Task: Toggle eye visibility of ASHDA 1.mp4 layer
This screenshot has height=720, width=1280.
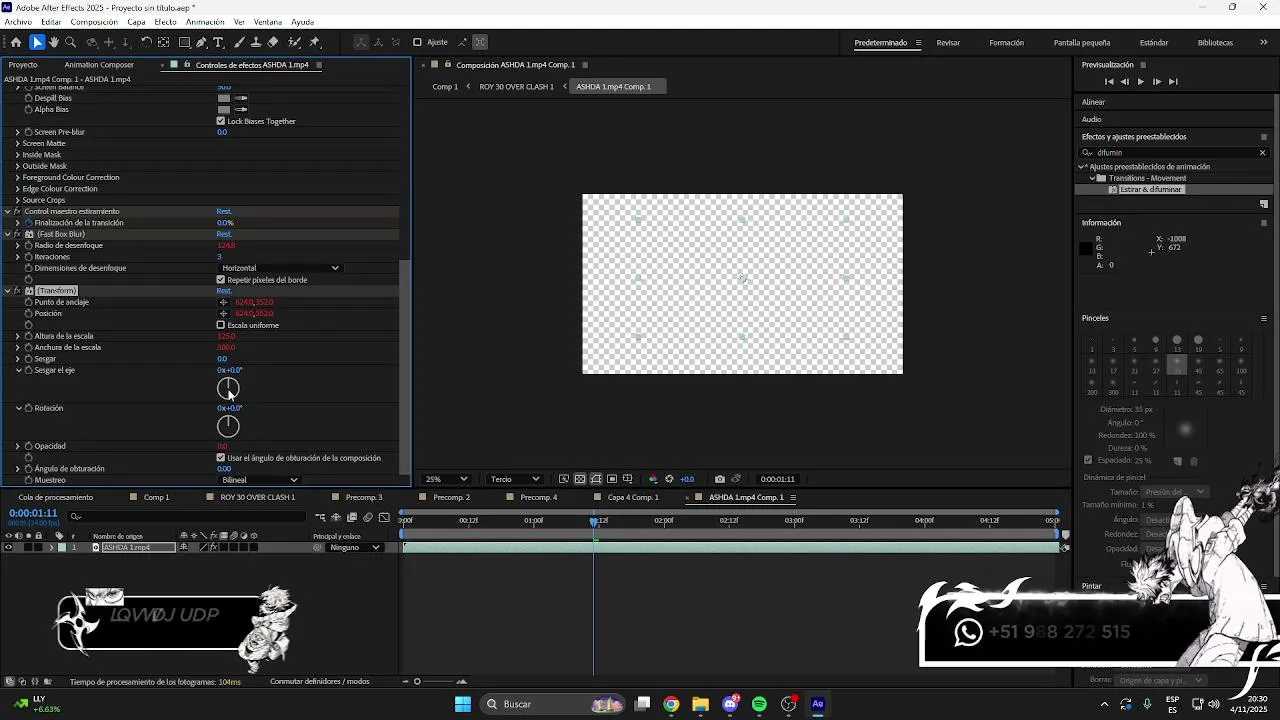Action: pos(8,548)
